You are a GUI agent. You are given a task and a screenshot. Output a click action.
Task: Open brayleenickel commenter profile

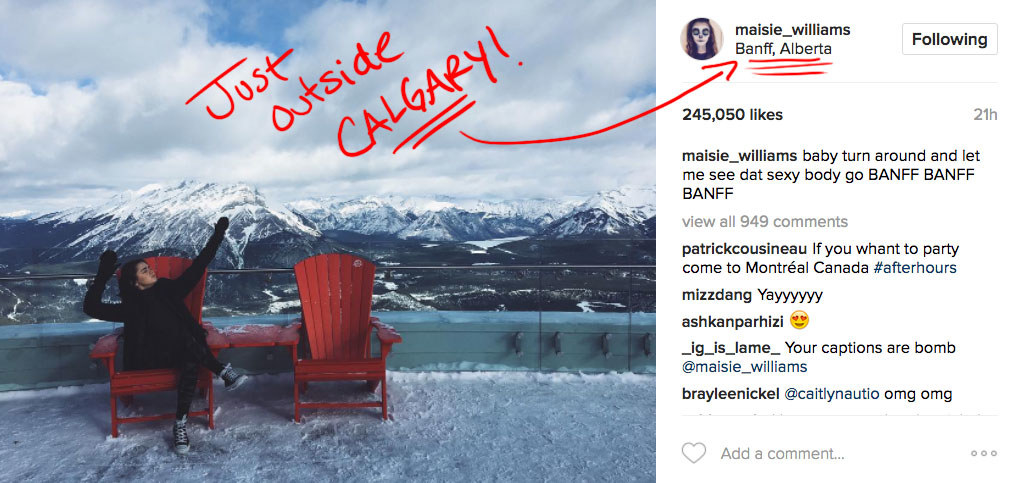730,393
